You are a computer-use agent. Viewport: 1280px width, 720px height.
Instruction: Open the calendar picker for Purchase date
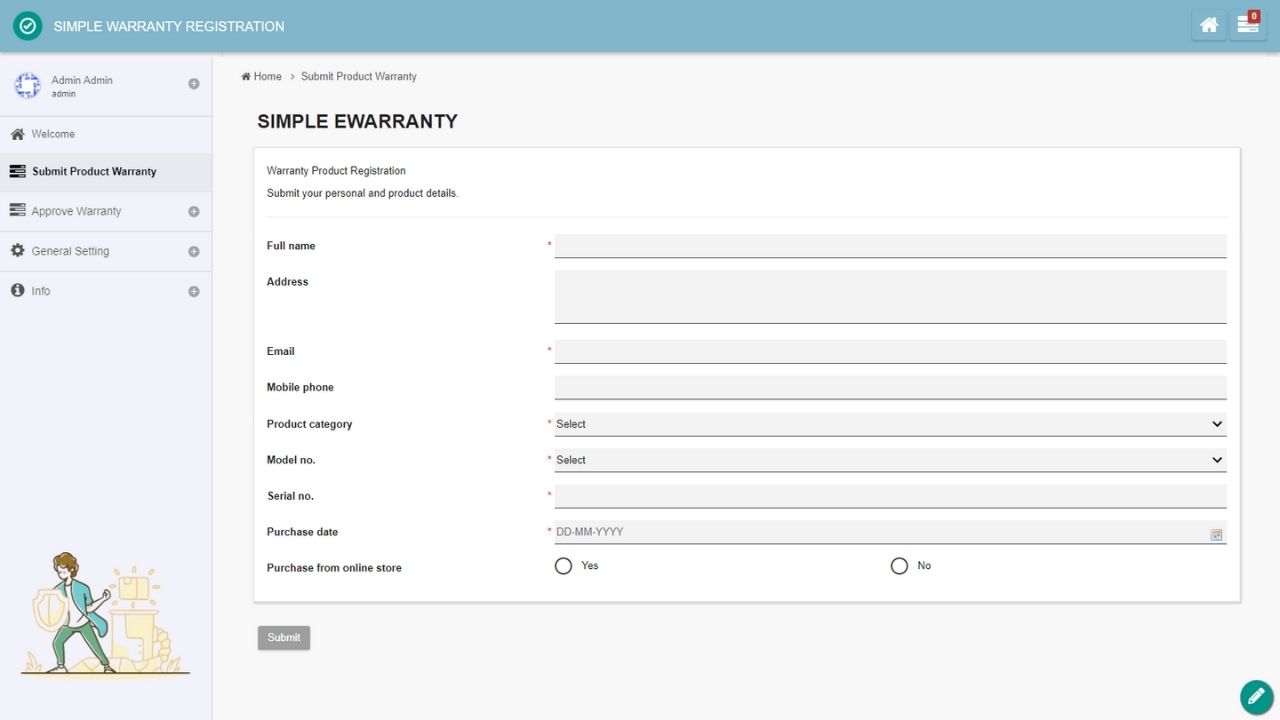click(x=1216, y=535)
